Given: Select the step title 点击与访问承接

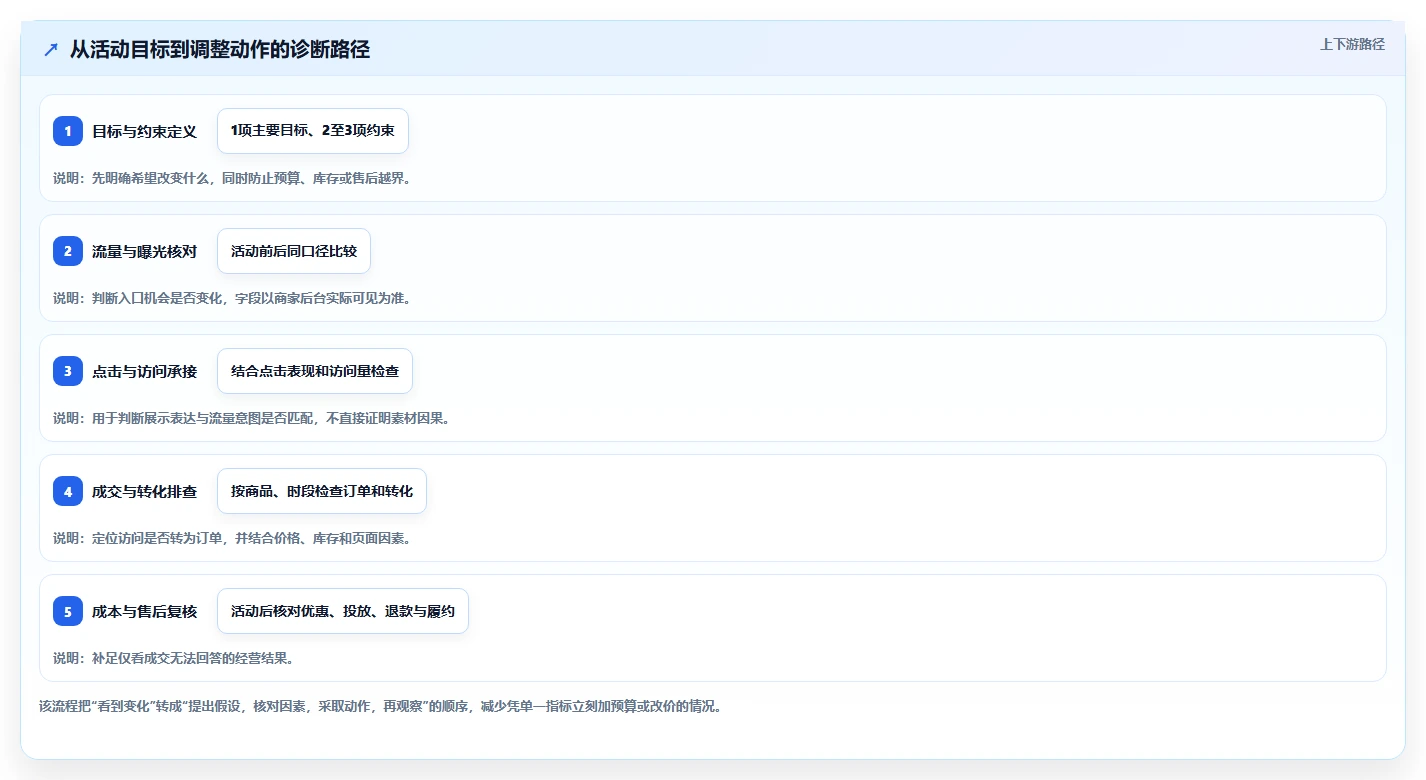Looking at the screenshot, I should pos(144,371).
